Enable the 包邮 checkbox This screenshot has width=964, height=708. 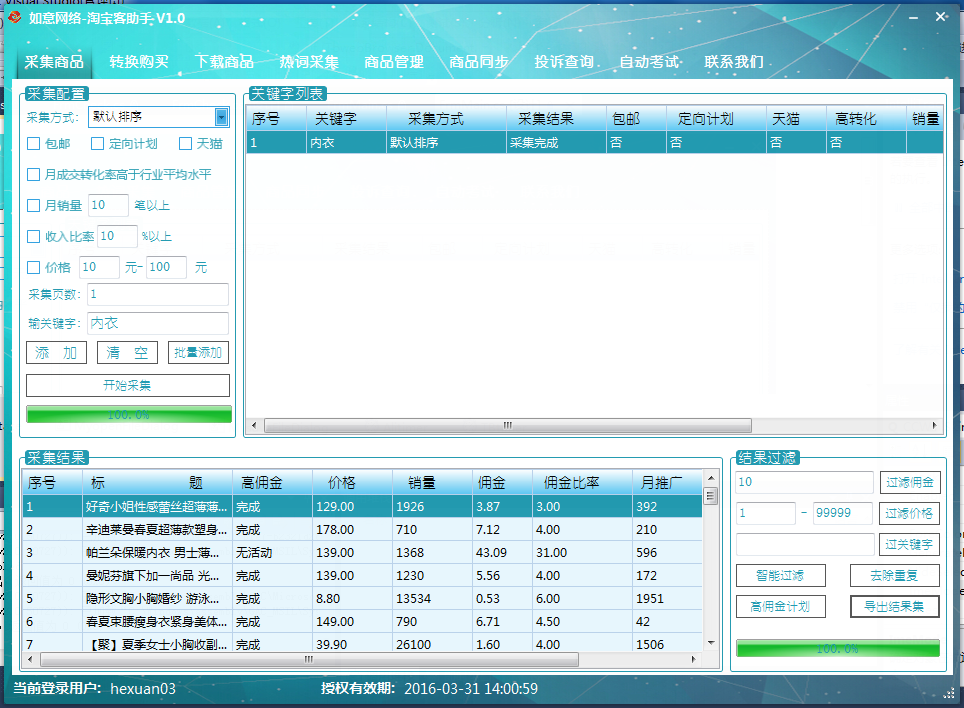(x=32, y=143)
